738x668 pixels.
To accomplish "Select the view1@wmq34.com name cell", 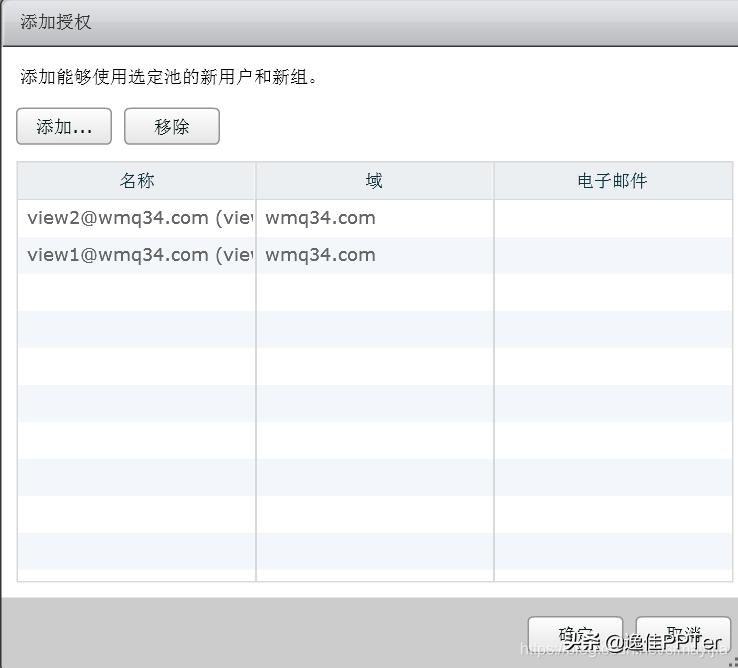I will pyautogui.click(x=136, y=255).
